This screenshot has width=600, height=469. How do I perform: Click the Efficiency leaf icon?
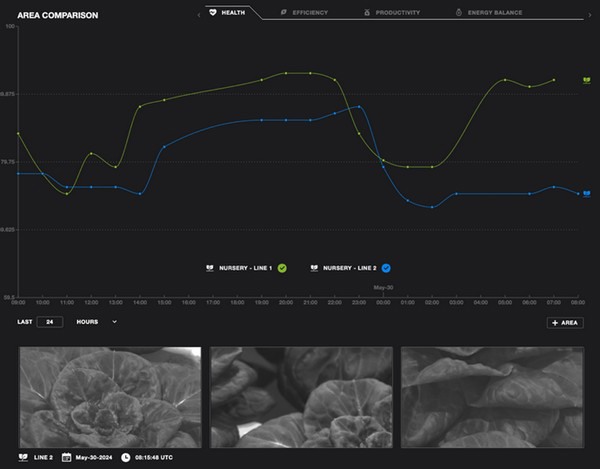(x=284, y=13)
